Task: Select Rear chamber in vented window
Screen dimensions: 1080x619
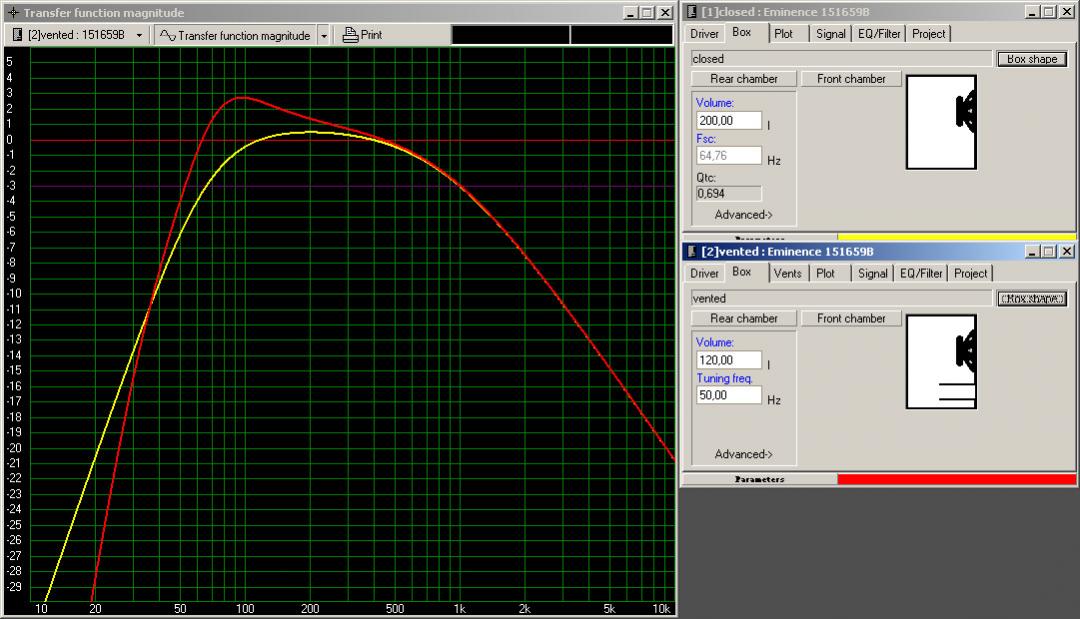Action: [x=744, y=319]
